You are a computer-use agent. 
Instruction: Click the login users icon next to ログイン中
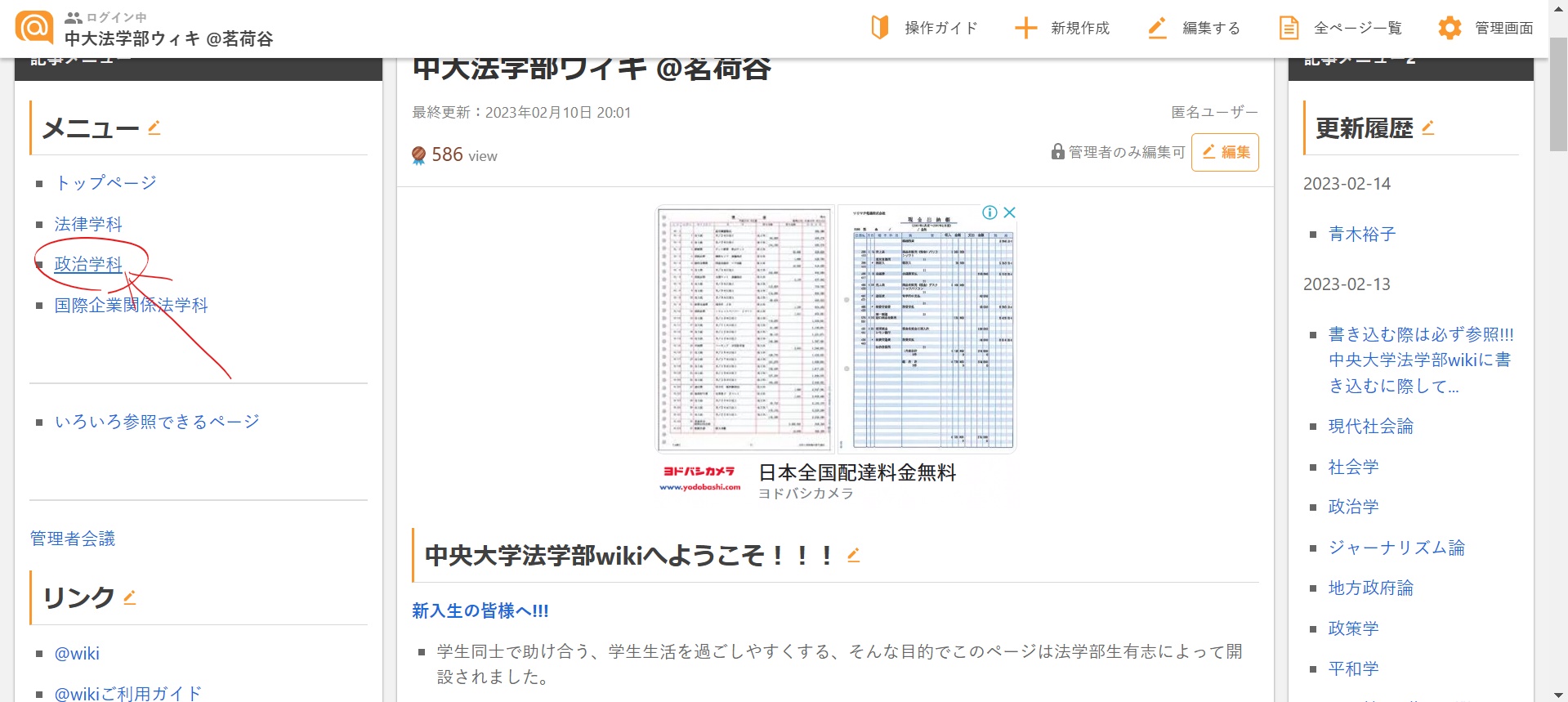pos(74,17)
